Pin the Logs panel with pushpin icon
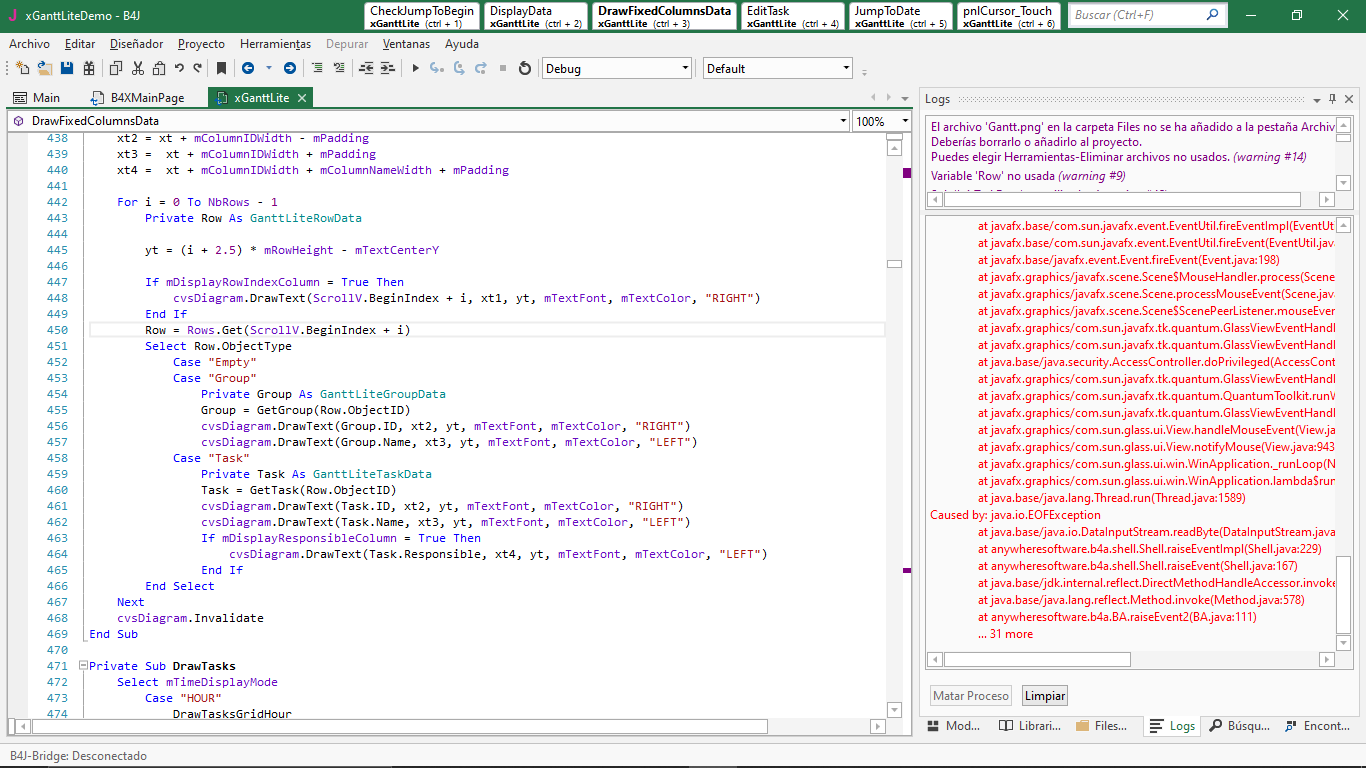This screenshot has width=1366, height=768. click(1332, 99)
